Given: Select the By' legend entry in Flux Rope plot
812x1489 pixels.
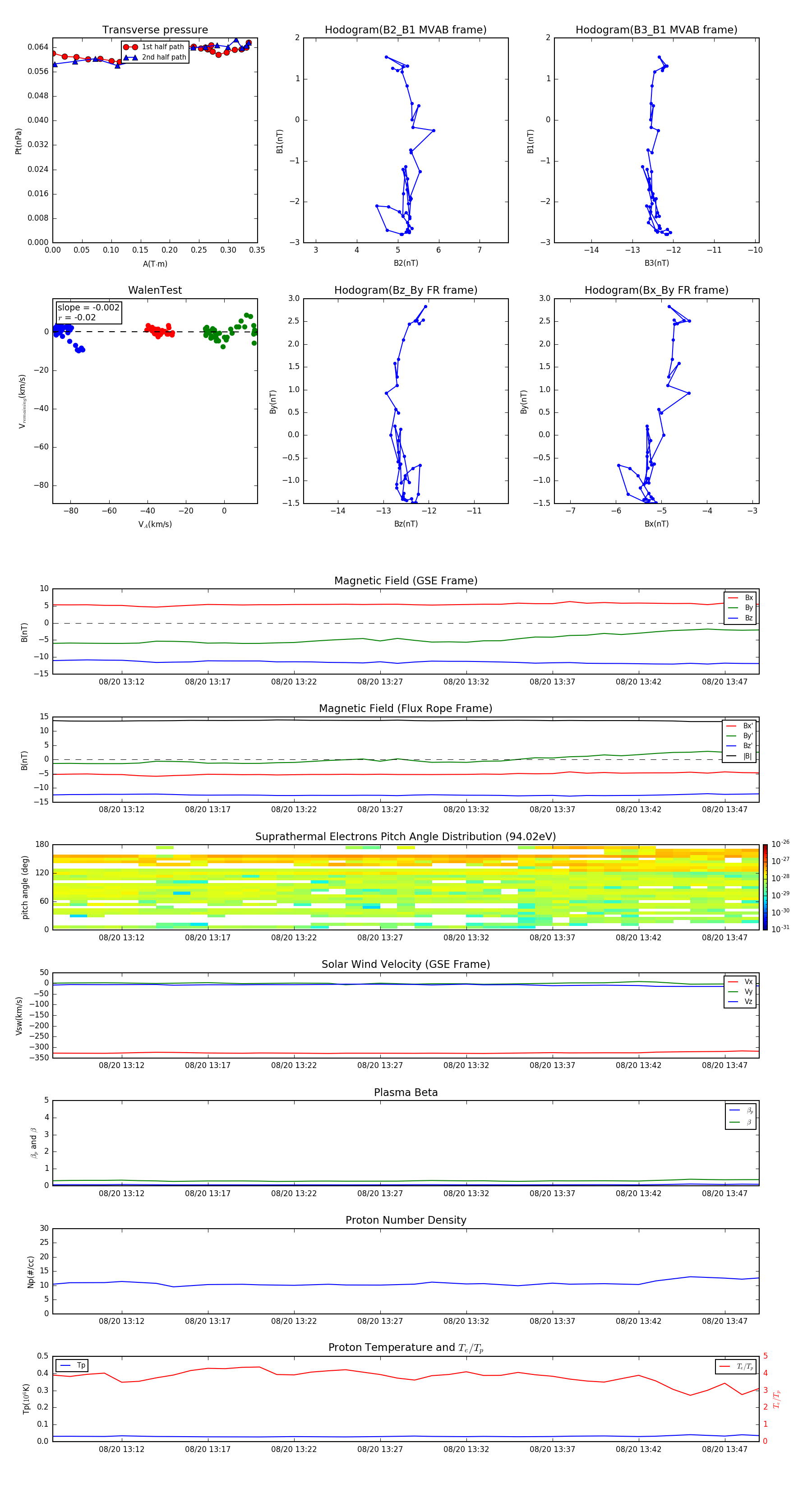Looking at the screenshot, I should pyautogui.click(x=739, y=736).
